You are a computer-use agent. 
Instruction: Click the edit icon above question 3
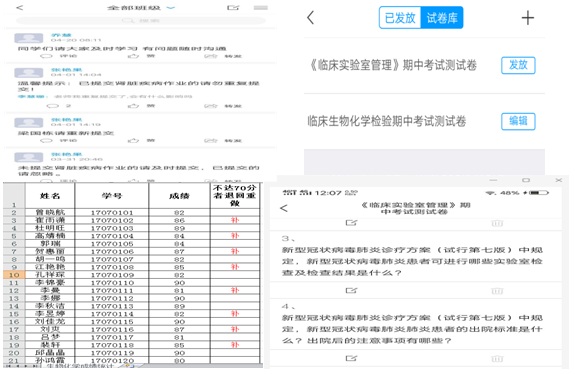[351, 223]
